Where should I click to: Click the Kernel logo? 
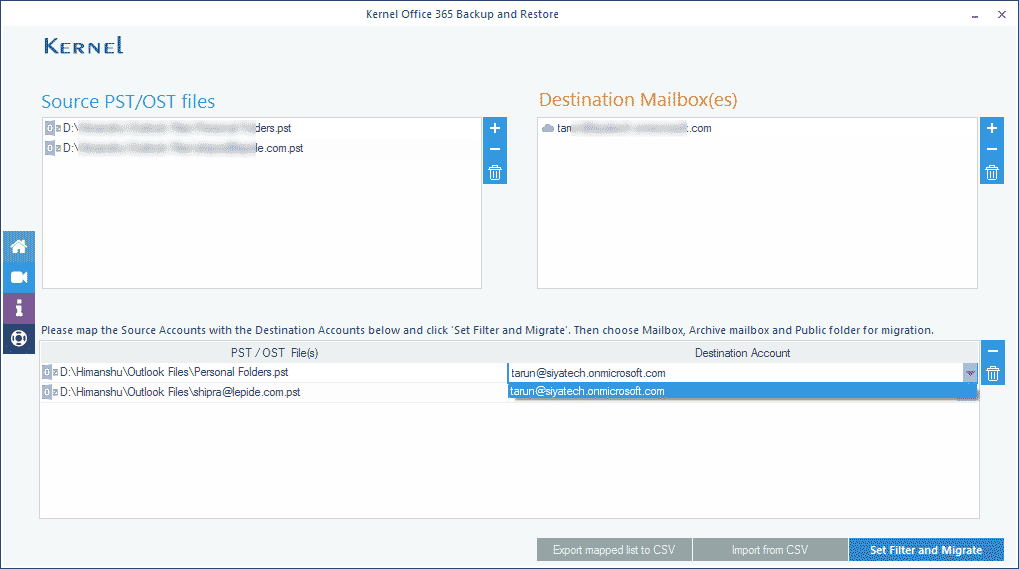point(84,45)
